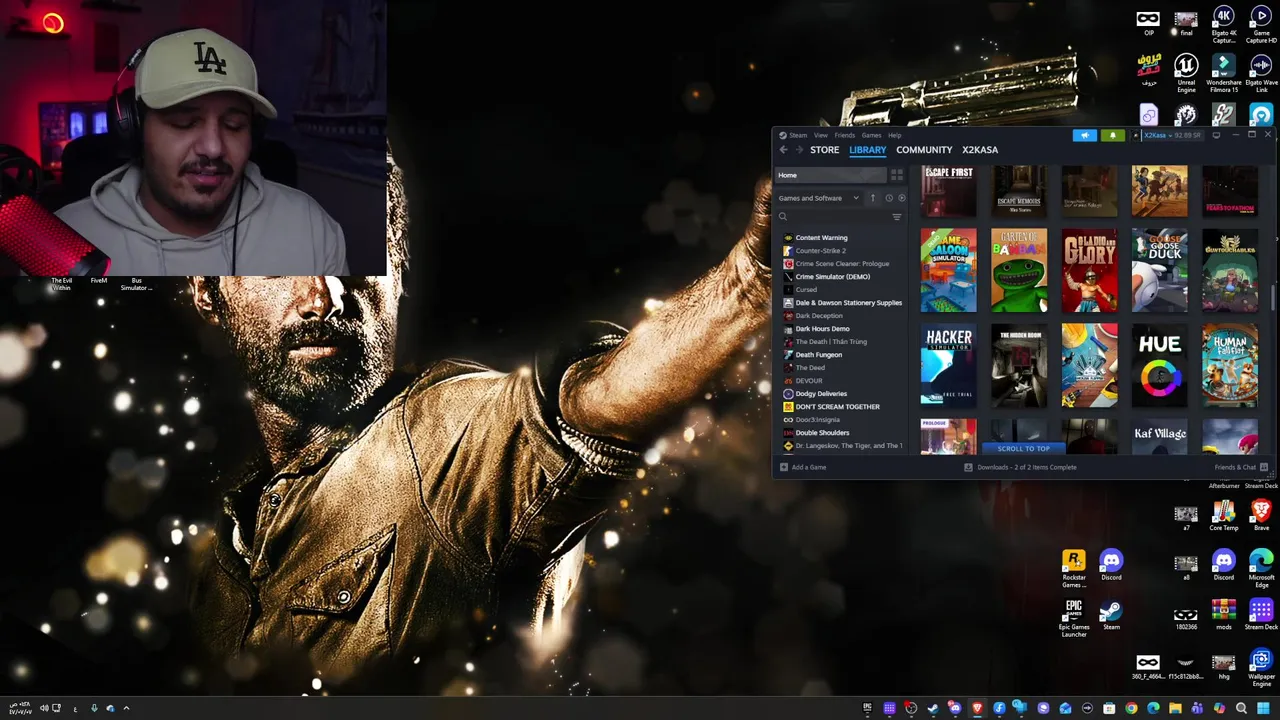Open the Help menu

coord(894,135)
